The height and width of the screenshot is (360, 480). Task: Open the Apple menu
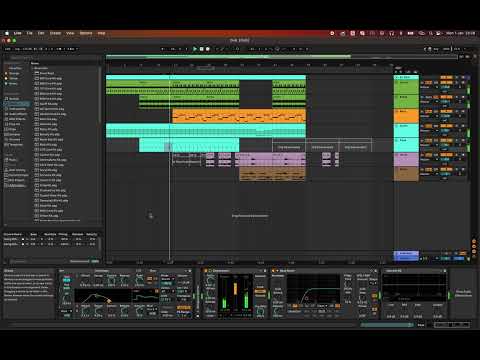[7, 33]
